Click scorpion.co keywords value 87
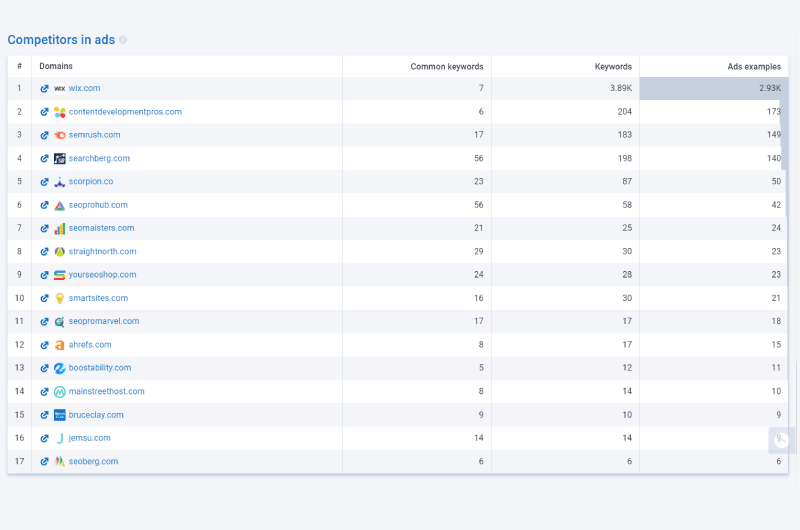Viewport: 800px width, 530px height. 627,181
